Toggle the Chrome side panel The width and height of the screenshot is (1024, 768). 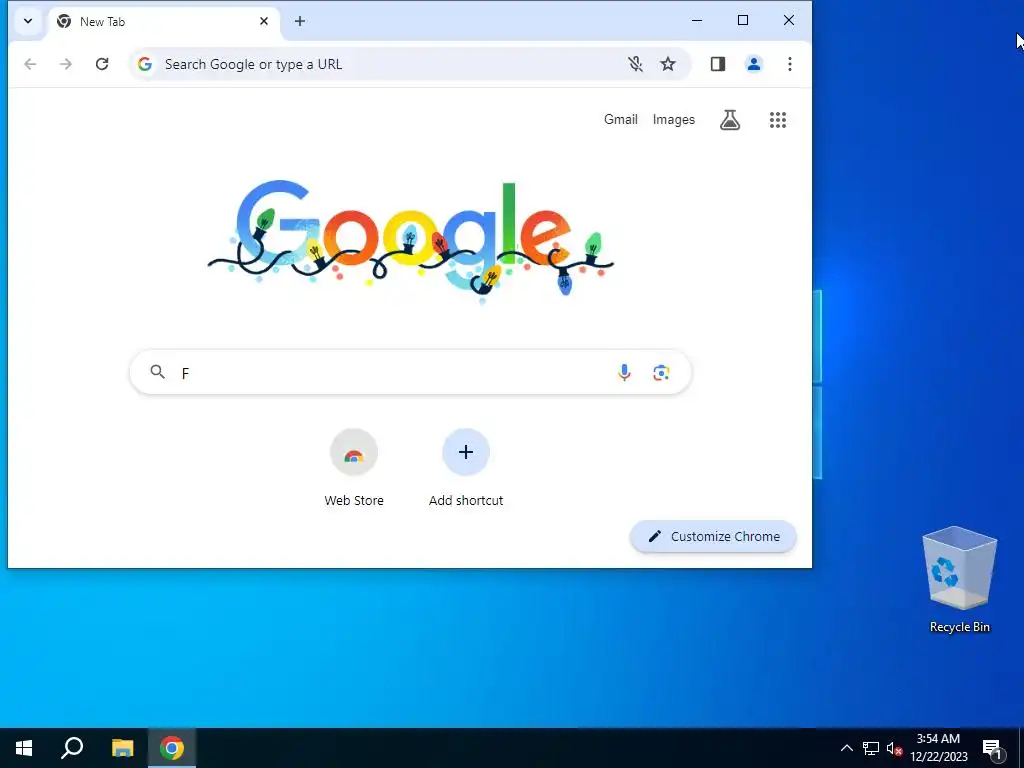(x=718, y=64)
